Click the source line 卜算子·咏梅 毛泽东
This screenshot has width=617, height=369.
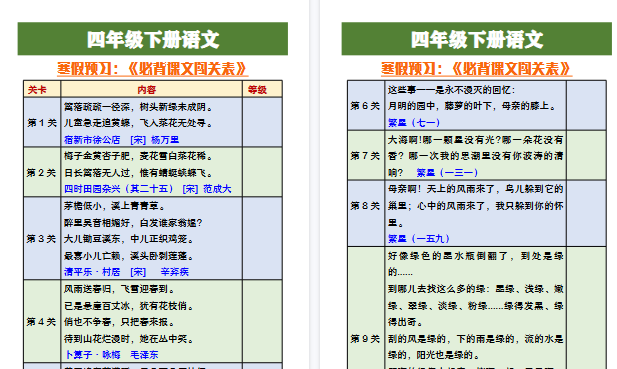111,355
